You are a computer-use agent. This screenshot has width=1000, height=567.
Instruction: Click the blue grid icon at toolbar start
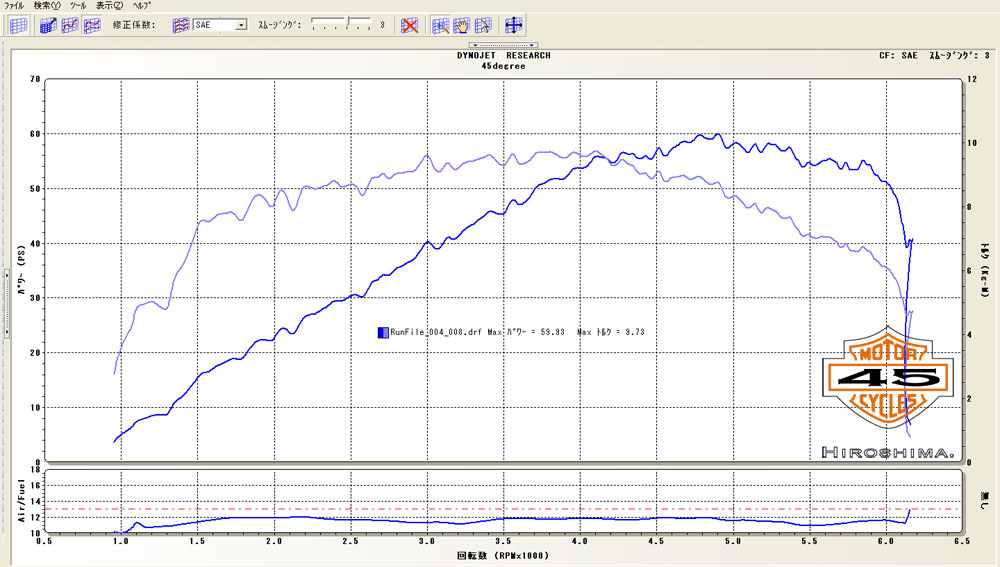18,25
